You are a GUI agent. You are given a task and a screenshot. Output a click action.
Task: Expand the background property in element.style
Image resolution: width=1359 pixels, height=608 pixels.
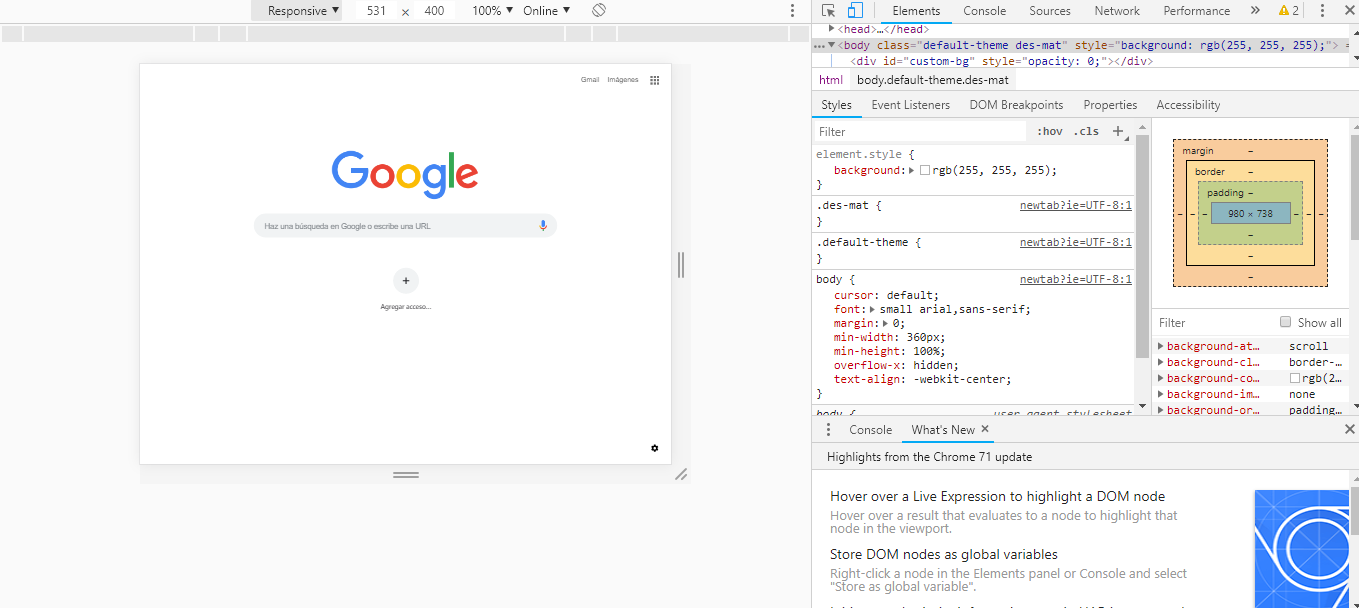911,171
